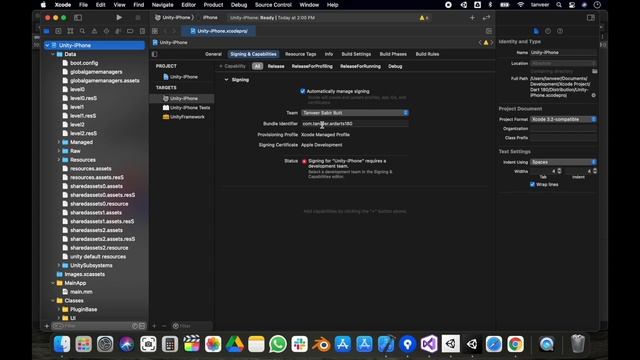This screenshot has height=360, width=640.
Task: Open Blender from the Dock
Action: coord(321,344)
